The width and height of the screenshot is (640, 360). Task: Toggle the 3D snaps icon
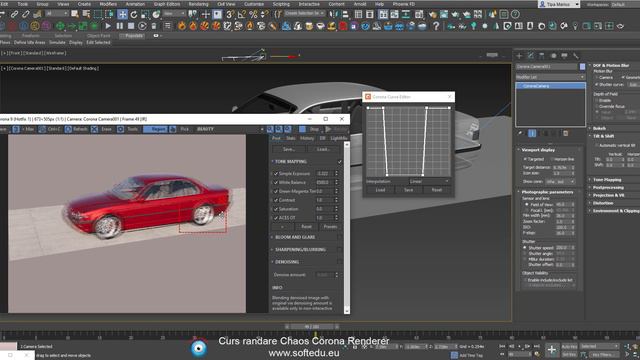tap(230, 15)
